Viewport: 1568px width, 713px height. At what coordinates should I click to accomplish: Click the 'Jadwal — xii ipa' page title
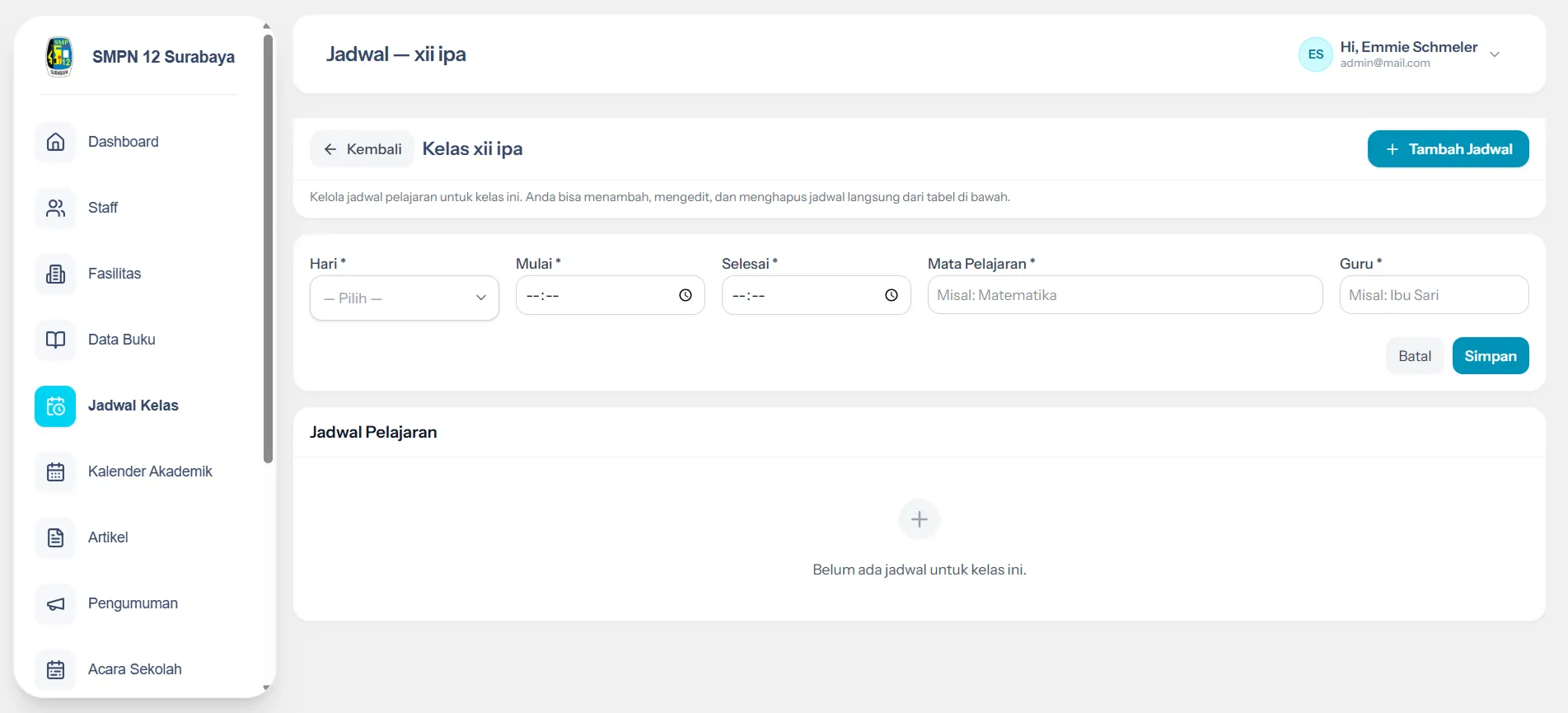tap(396, 54)
